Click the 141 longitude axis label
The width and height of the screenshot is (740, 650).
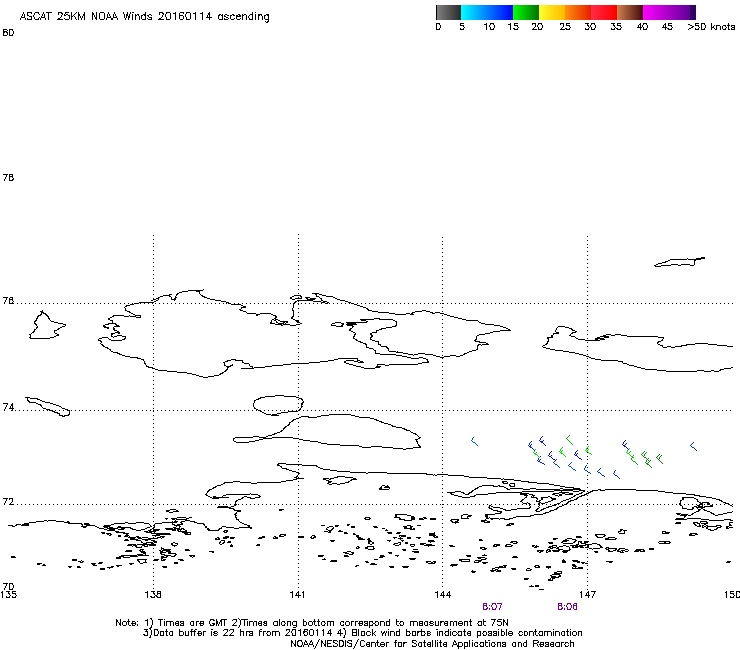click(x=297, y=595)
